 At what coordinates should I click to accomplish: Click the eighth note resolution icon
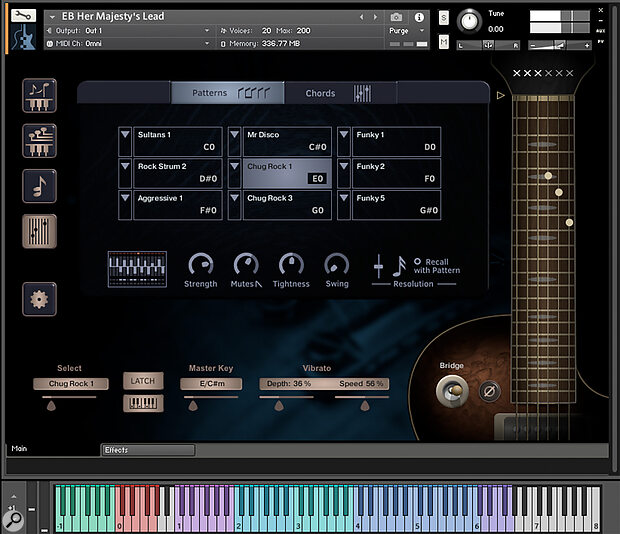point(399,265)
